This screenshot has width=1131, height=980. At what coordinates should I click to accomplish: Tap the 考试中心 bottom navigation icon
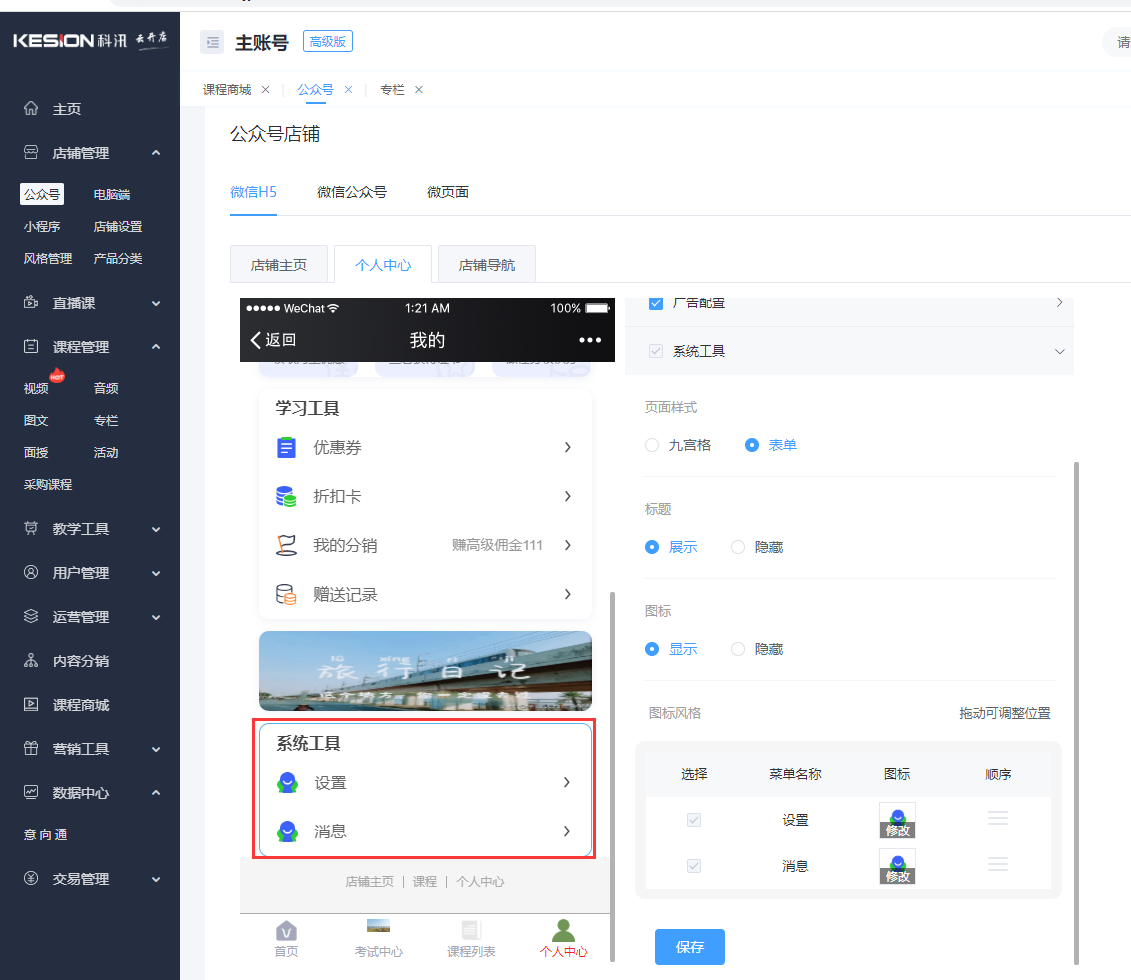click(x=378, y=938)
